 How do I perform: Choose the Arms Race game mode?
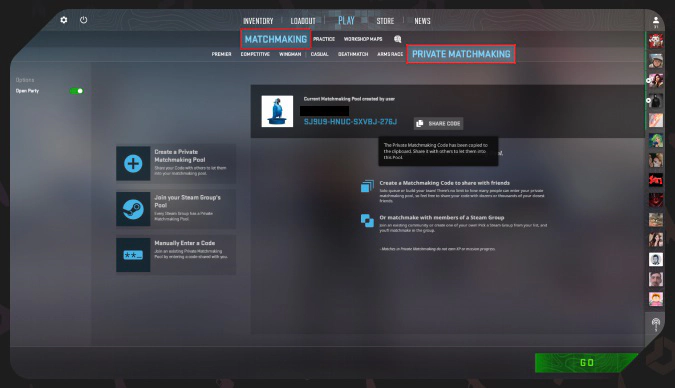tap(390, 54)
